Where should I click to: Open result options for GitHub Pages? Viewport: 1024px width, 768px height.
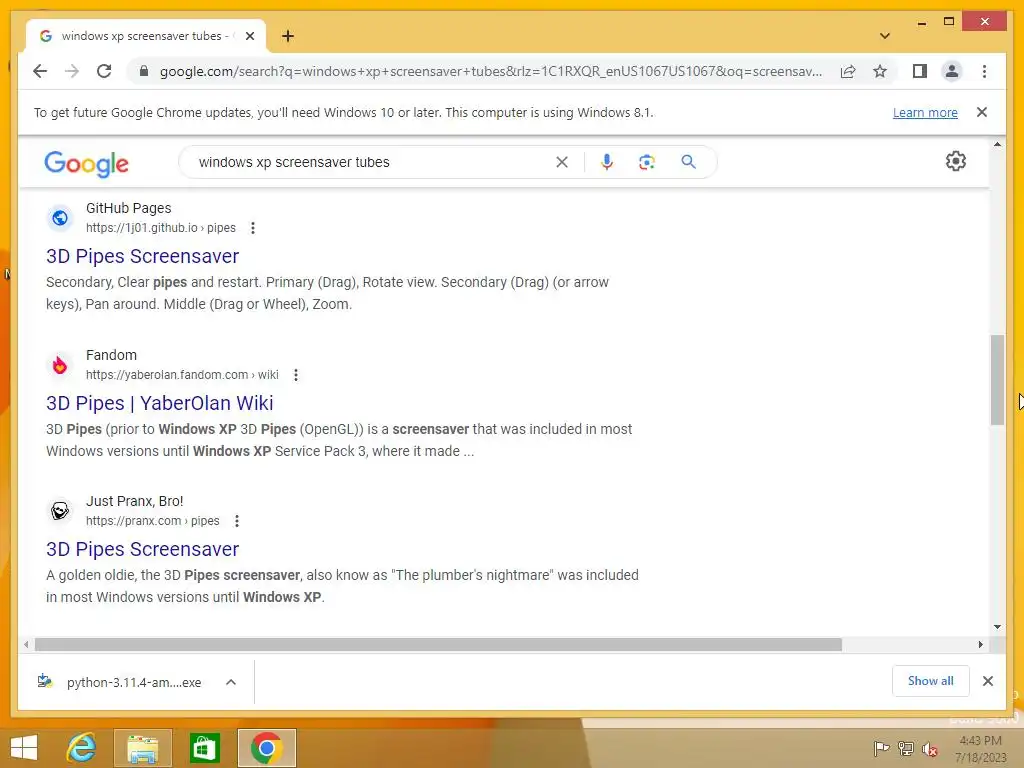point(253,228)
